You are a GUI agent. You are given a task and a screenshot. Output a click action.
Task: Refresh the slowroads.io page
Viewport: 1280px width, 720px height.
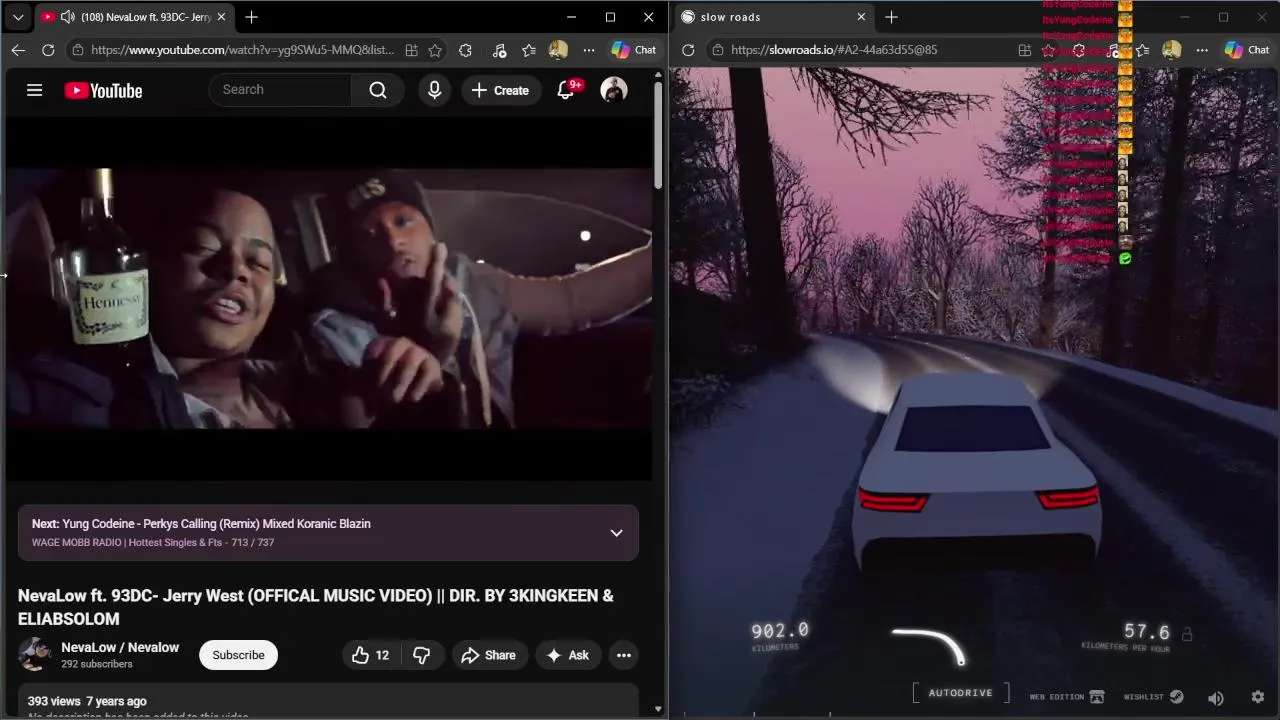688,50
